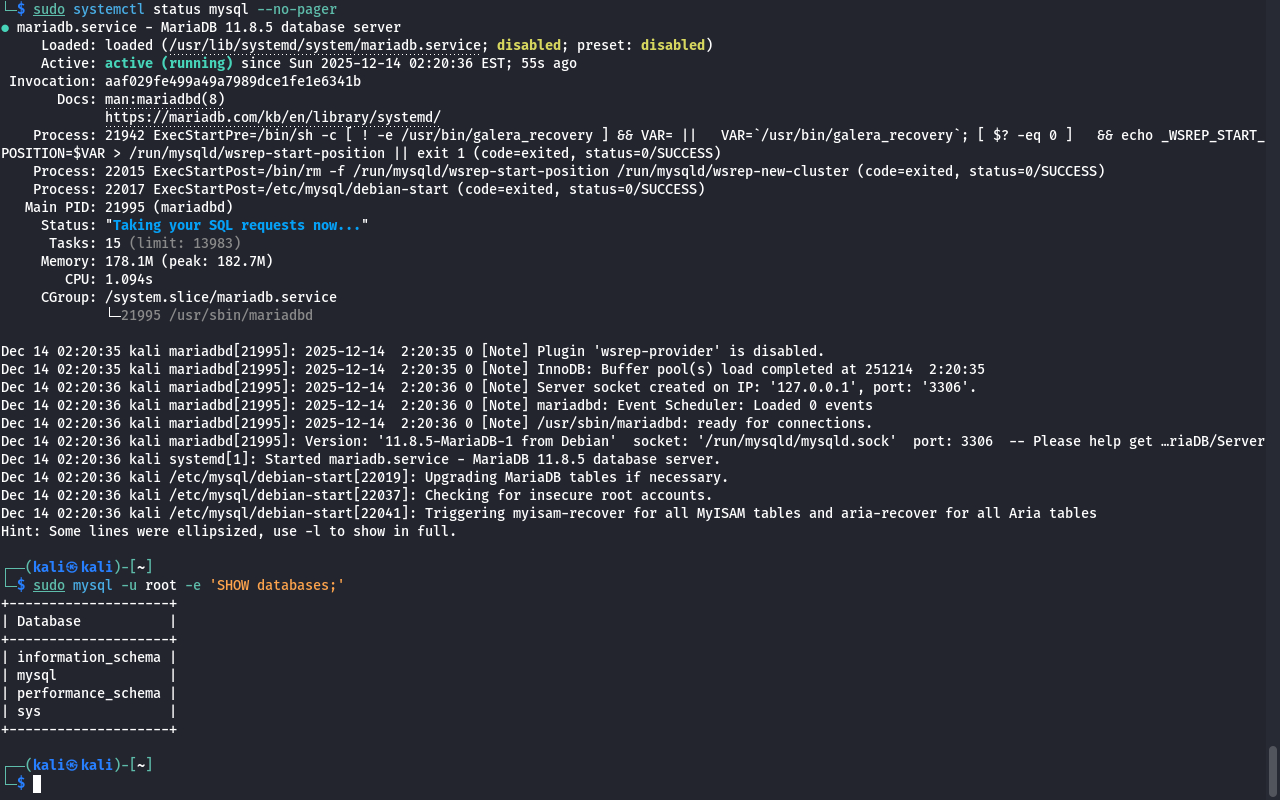Screen dimensions: 1280x800
Task: Click the CGroup tree entry /usr/sbin/mariadbd
Action: pyautogui.click(x=216, y=315)
